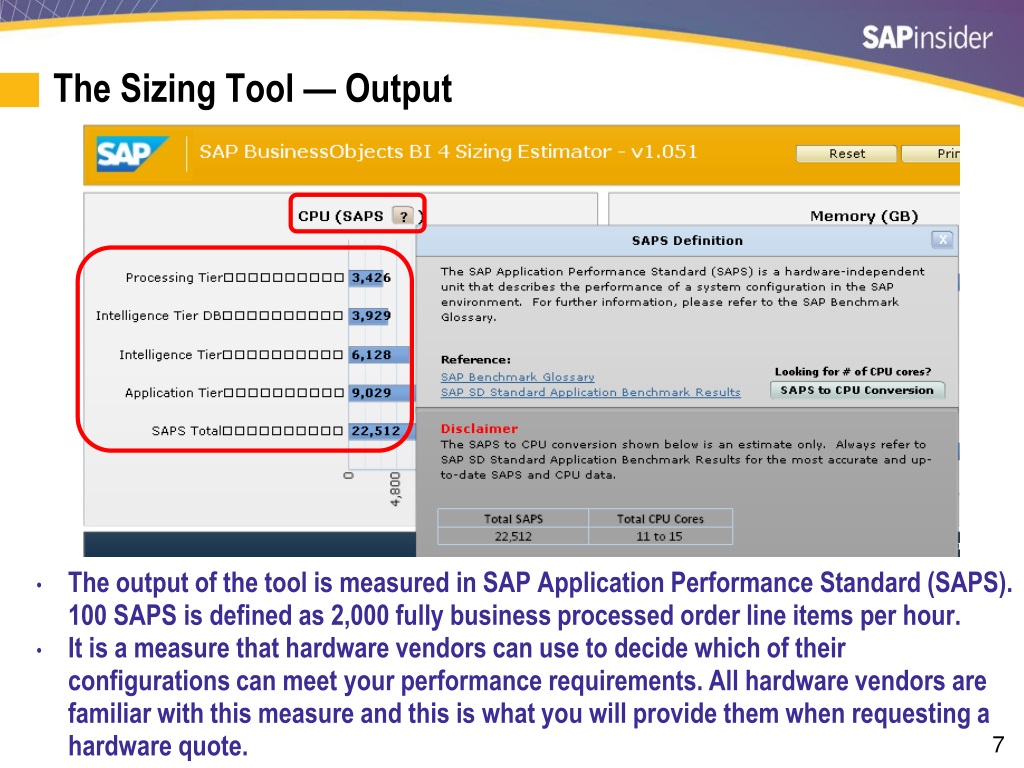Click the Total CPU Cores table header
The height and width of the screenshot is (768, 1024).
coord(660,519)
